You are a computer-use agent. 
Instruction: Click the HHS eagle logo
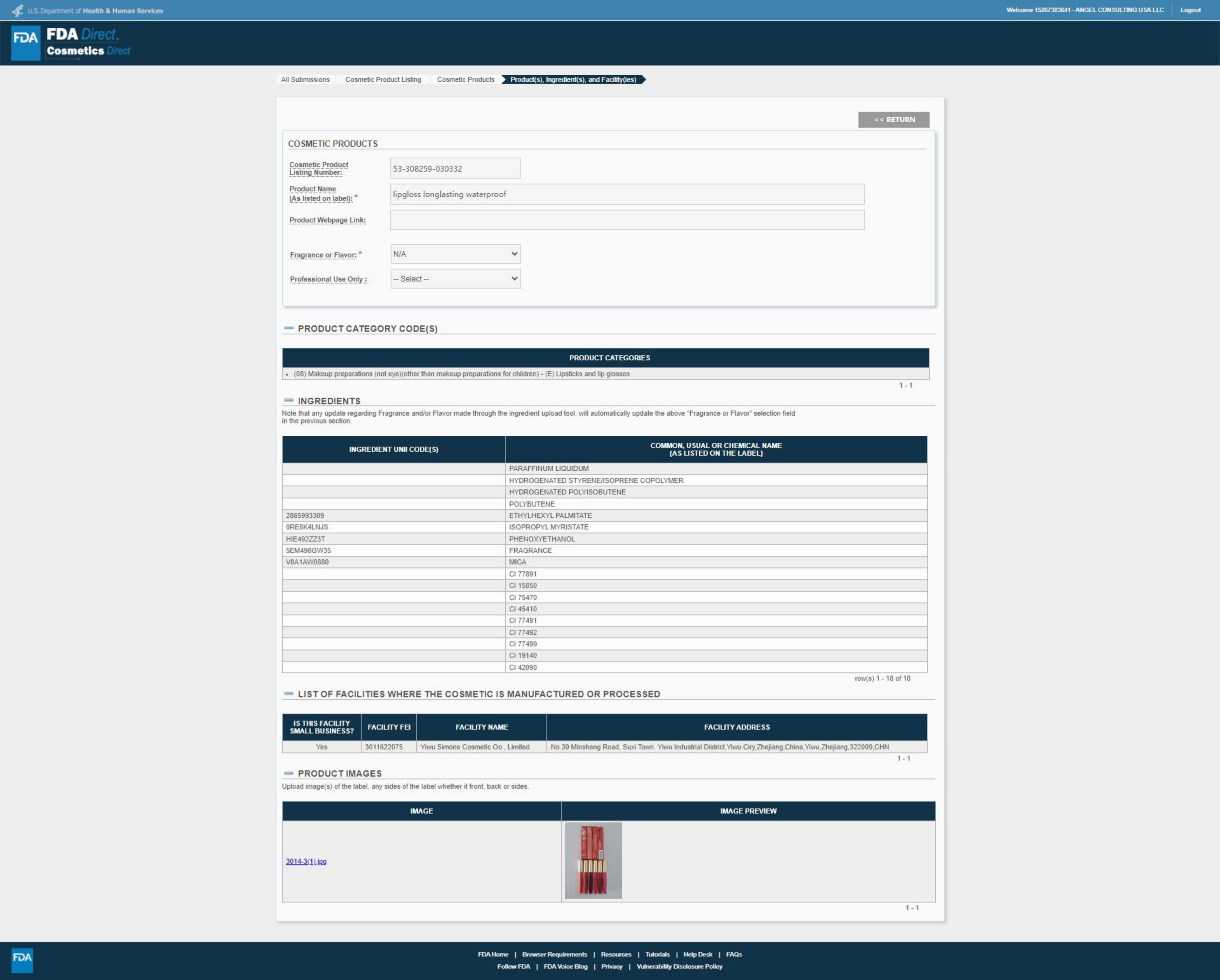coord(17,10)
